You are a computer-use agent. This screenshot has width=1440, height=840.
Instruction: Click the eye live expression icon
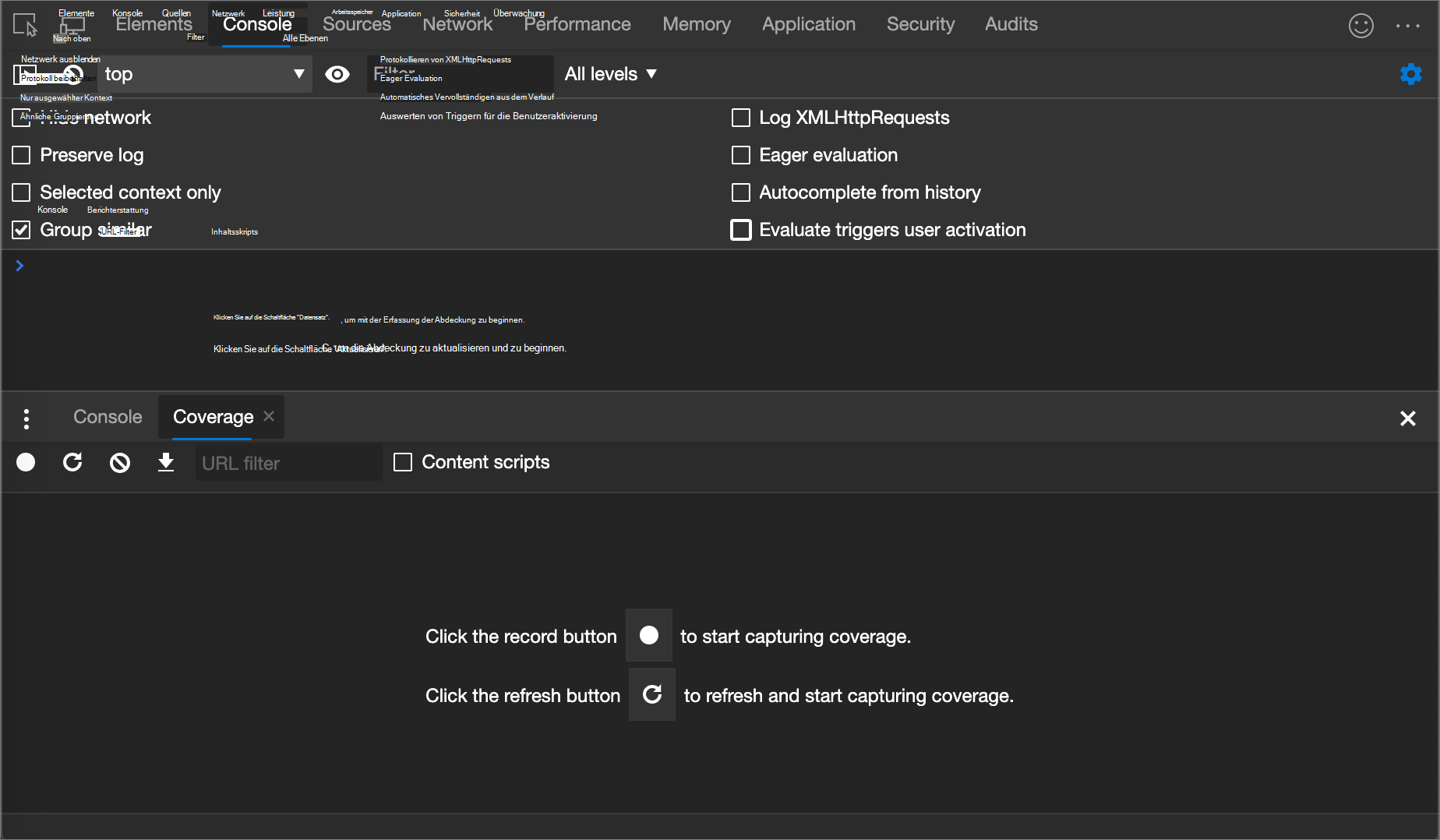337,74
